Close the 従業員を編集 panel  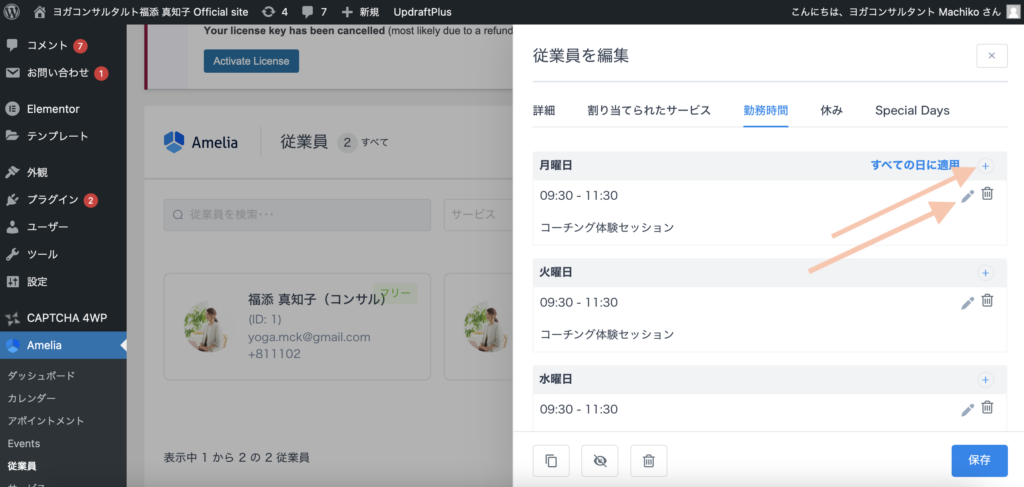[x=991, y=56]
